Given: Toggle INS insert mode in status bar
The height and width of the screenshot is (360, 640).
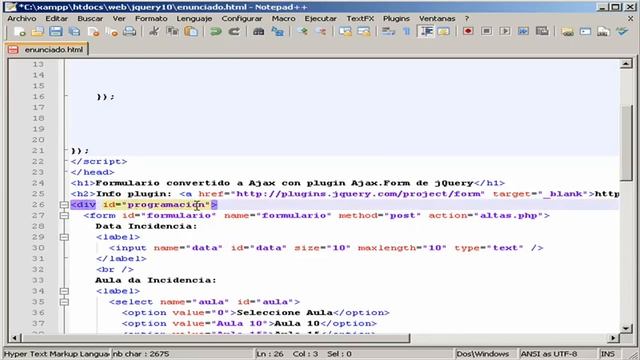Looking at the screenshot, I should 608,354.
